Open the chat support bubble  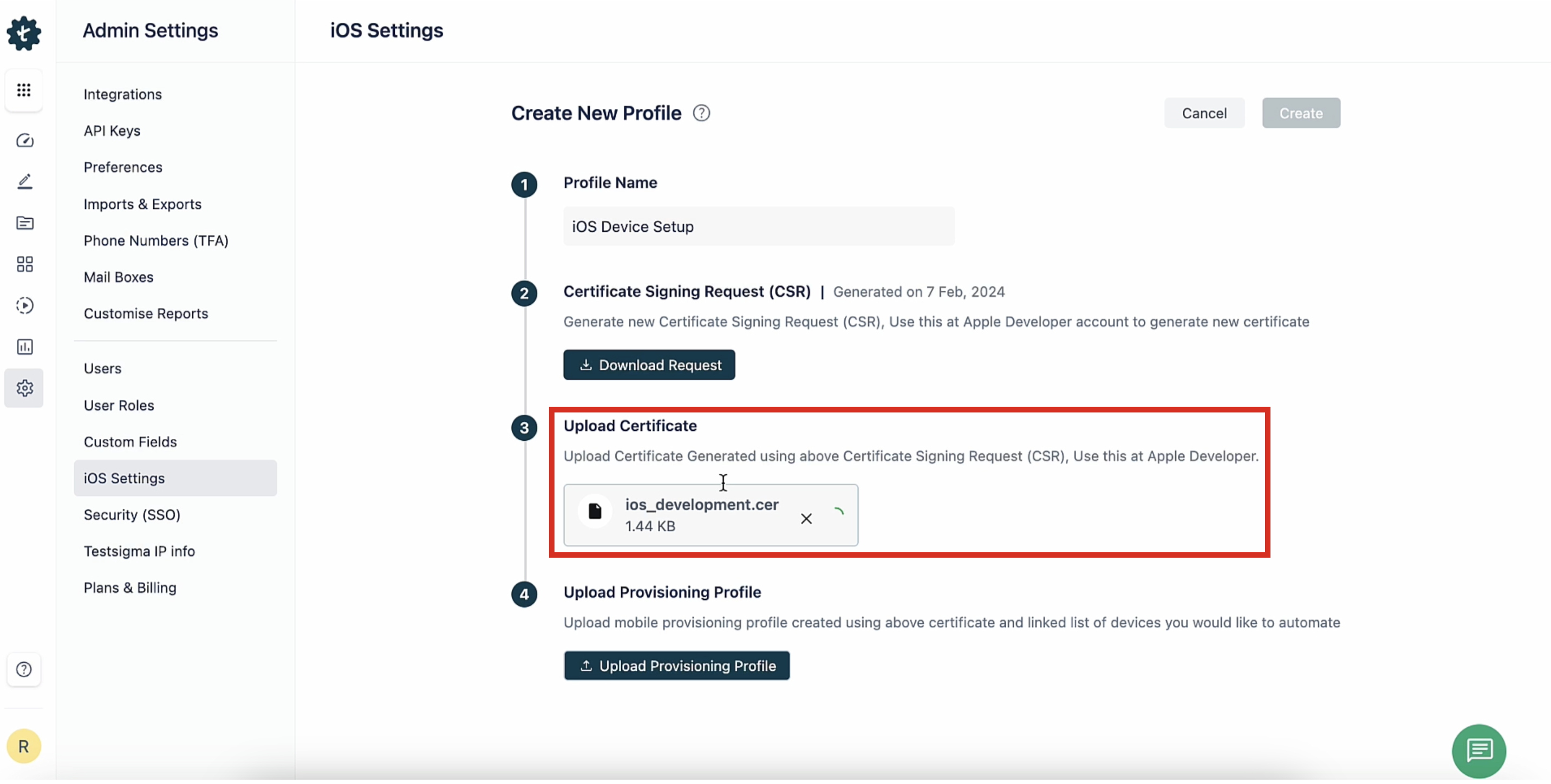point(1479,750)
